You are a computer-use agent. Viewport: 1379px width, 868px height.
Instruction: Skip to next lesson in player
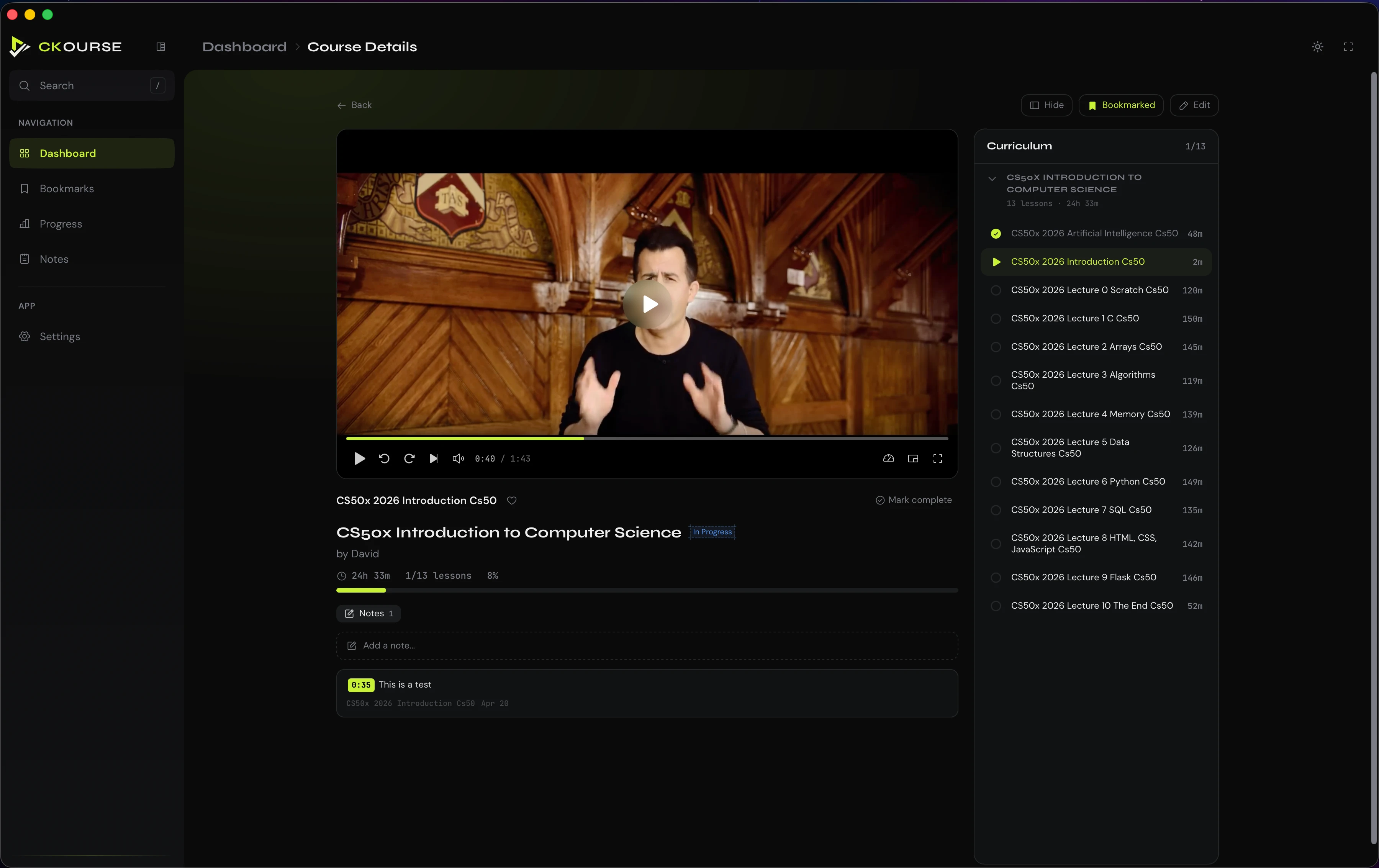434,459
